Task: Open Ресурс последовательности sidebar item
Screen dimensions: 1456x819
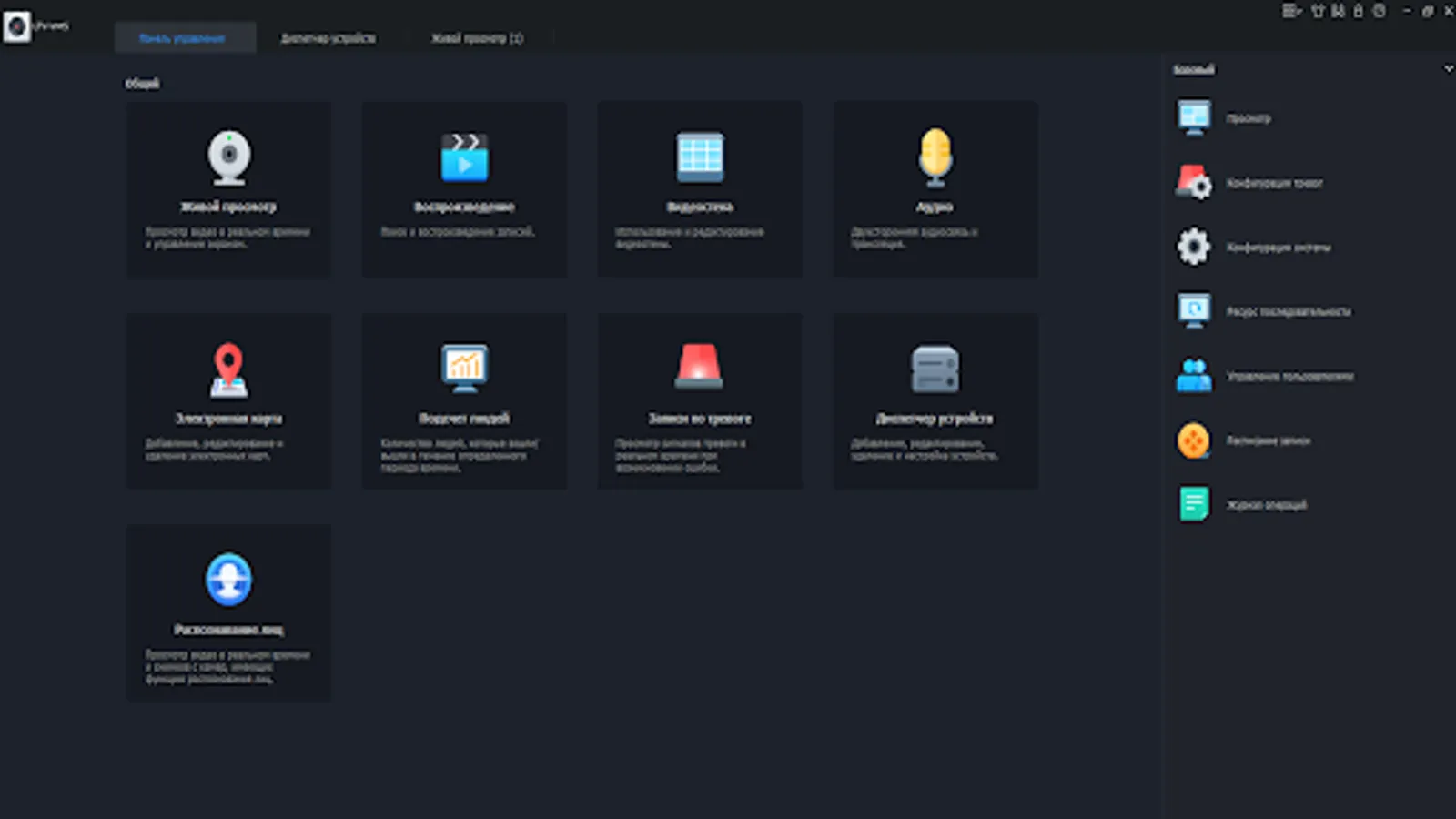Action: (1263, 311)
